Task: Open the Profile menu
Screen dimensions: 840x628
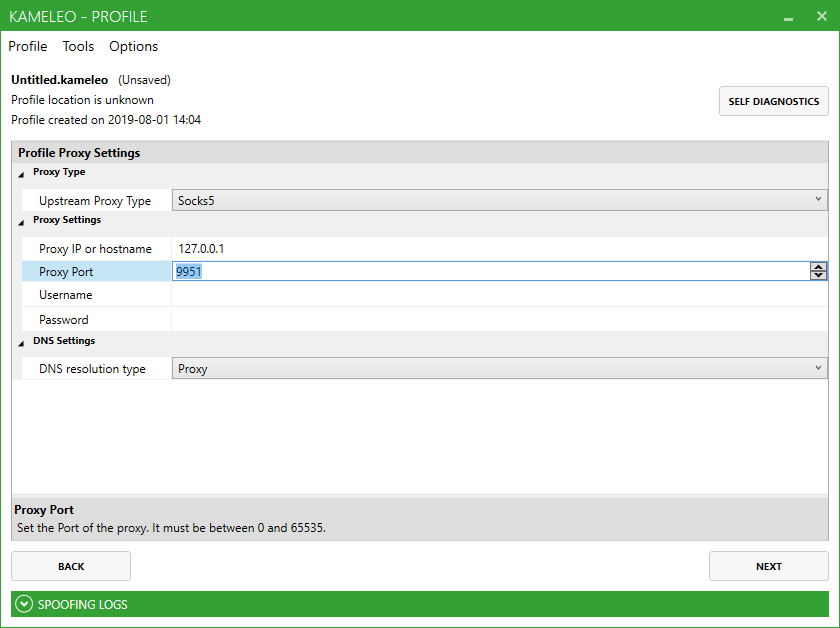Action: pos(28,47)
